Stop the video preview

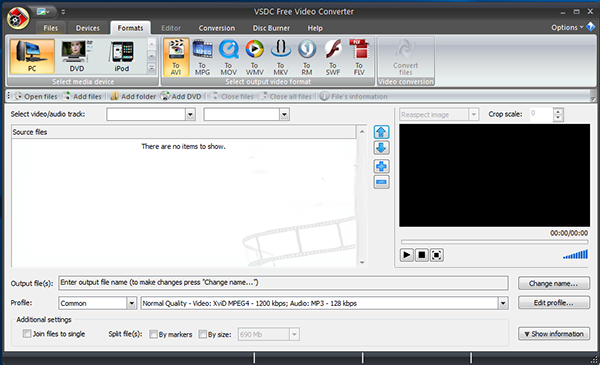point(422,255)
